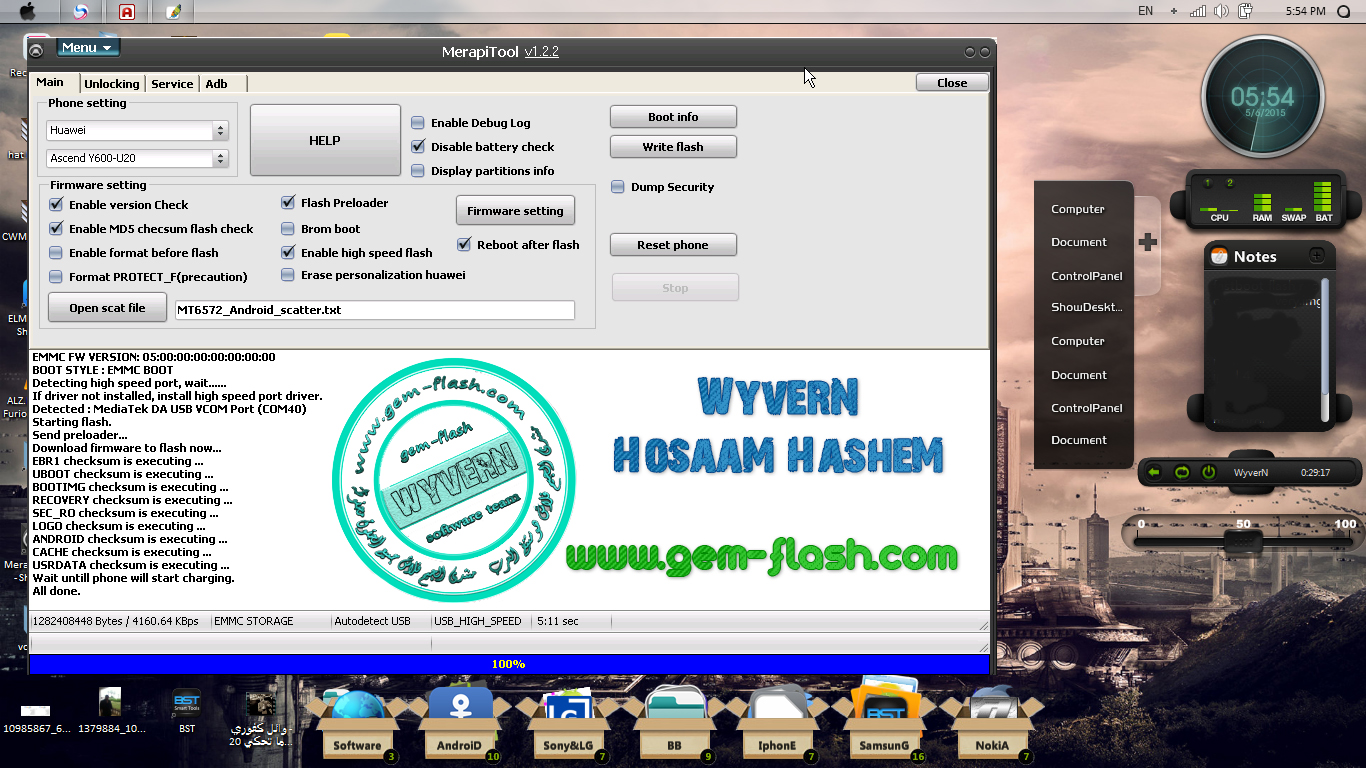1366x768 pixels.
Task: Click the green back arrow in WyverN widget
Action: 1154,472
